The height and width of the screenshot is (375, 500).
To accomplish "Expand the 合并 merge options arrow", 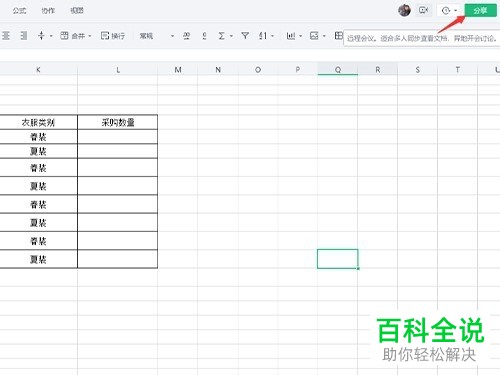I will (x=90, y=36).
